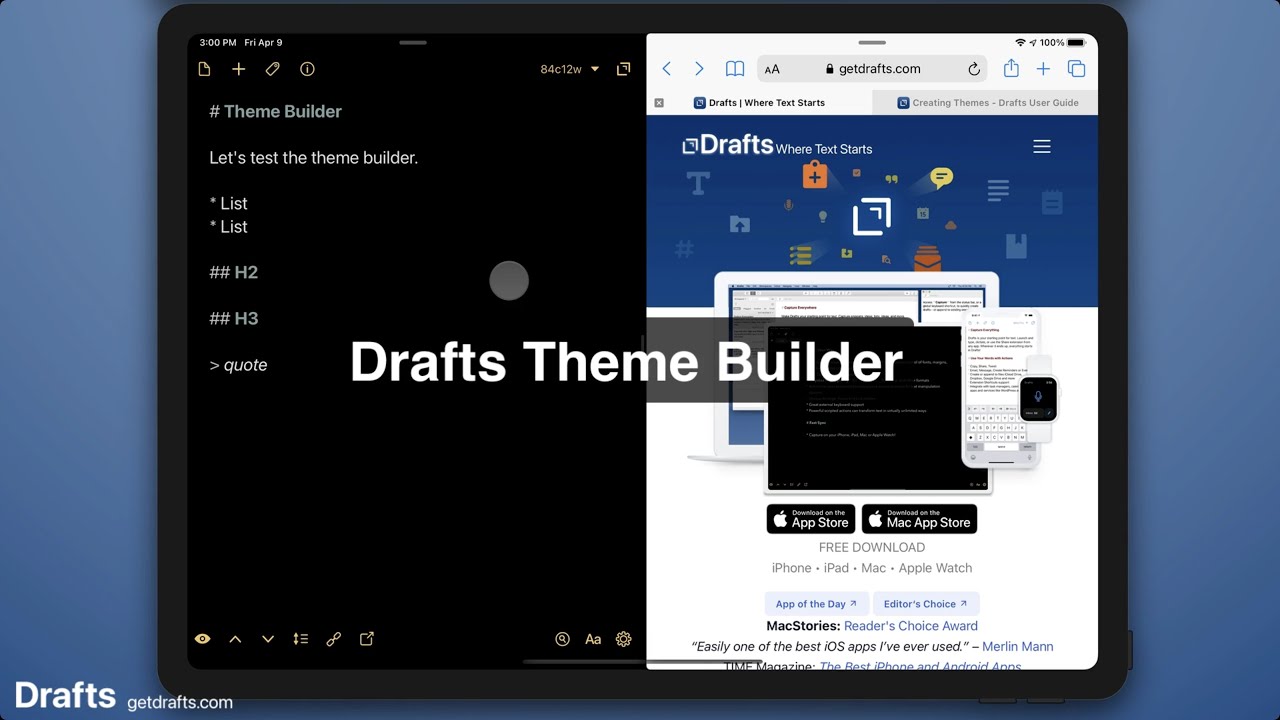Open the AA reader options
1280x720 pixels.
coord(772,69)
